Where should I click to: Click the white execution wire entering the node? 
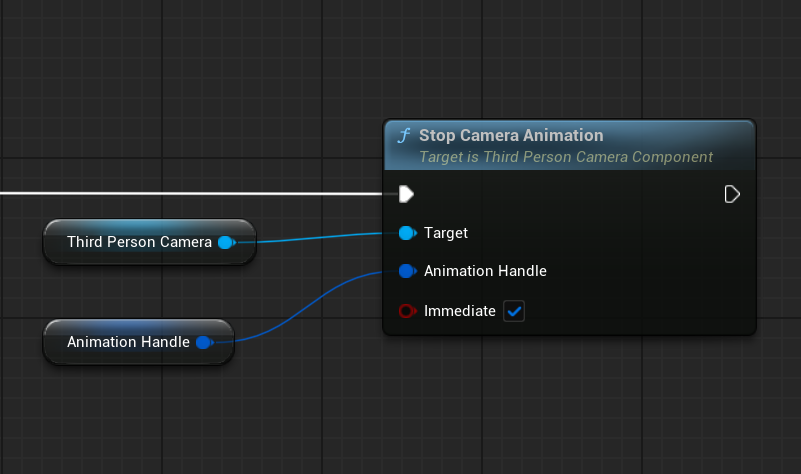click(x=200, y=193)
